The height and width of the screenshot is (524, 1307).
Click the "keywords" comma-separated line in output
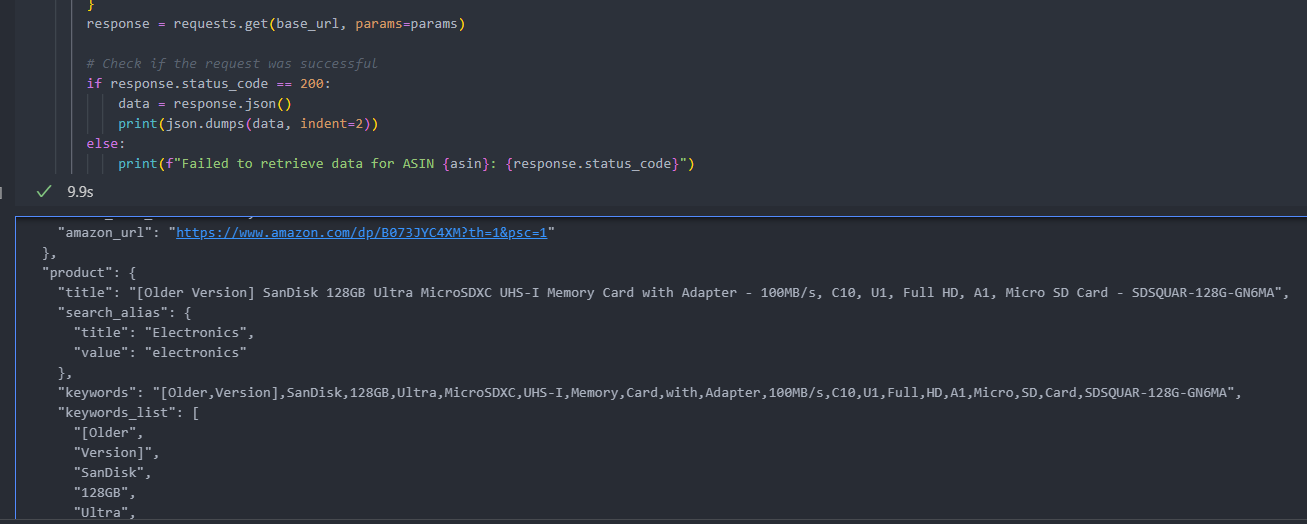[650, 392]
